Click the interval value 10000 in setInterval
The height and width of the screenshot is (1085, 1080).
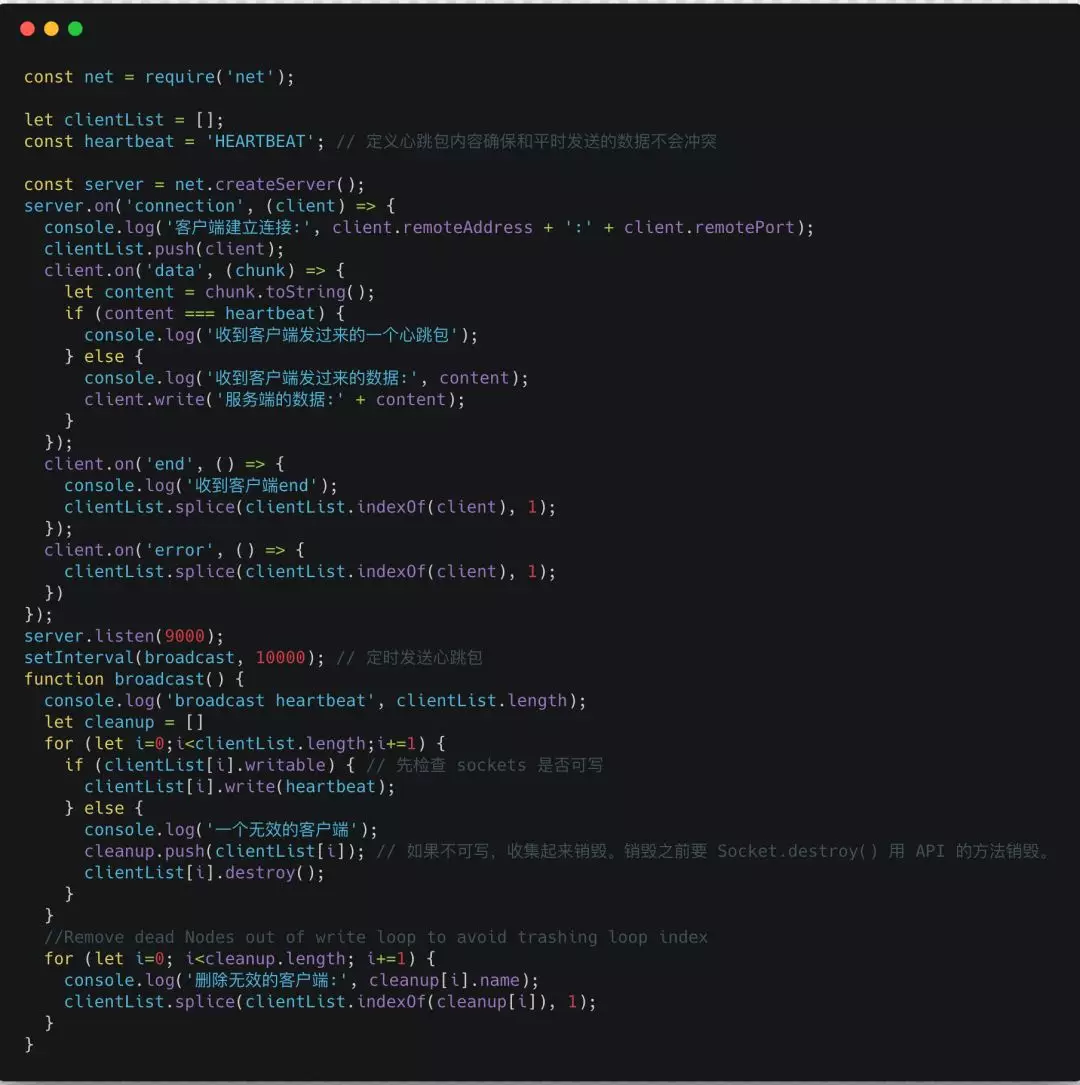click(280, 657)
